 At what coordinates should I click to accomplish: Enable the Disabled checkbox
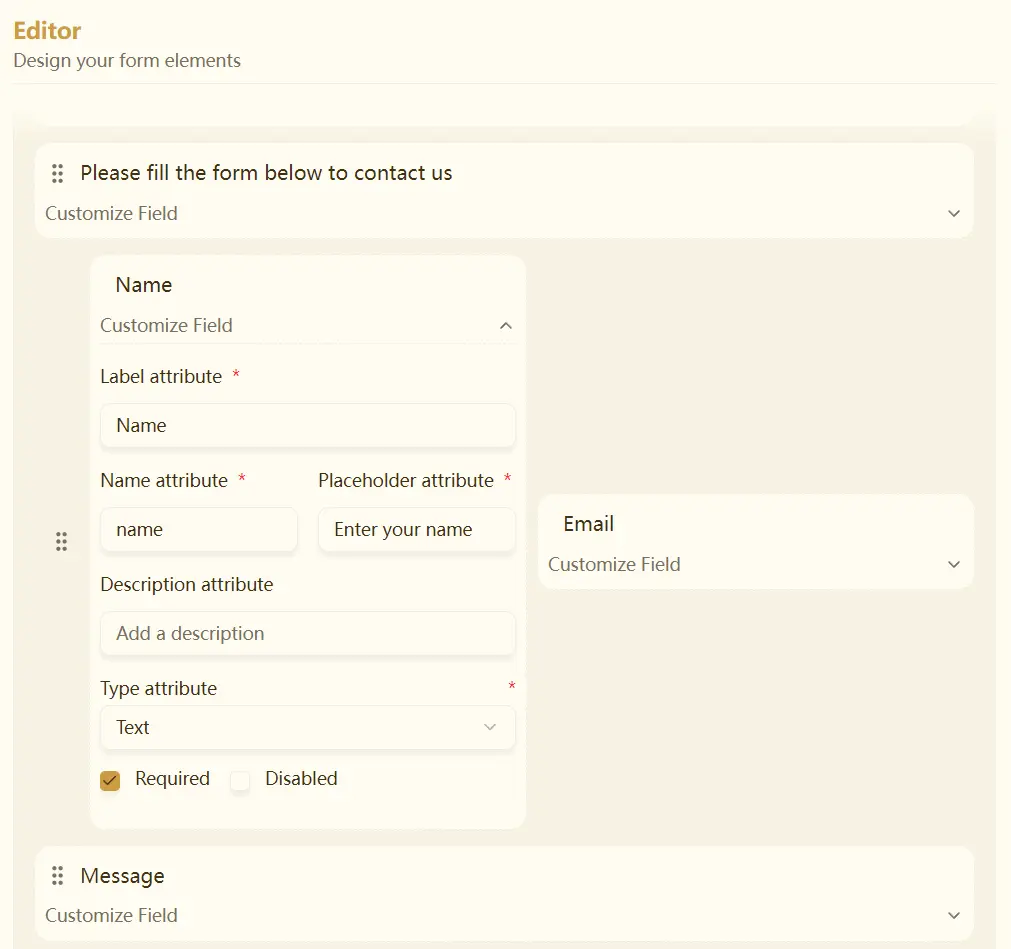[x=240, y=780]
